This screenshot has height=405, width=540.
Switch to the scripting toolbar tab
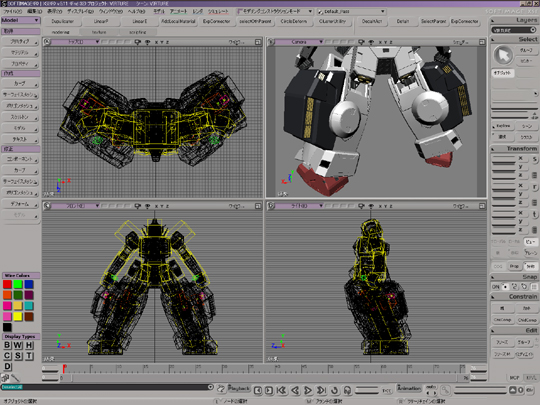pyautogui.click(x=137, y=32)
